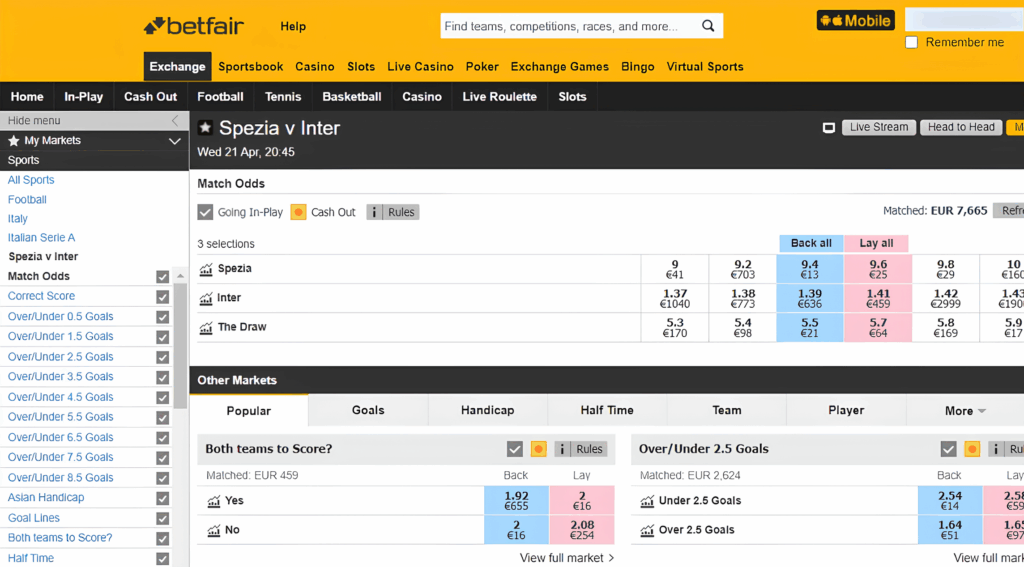Image resolution: width=1024 pixels, height=567 pixels.
Task: Click Back all above the blue column
Action: (x=810, y=243)
